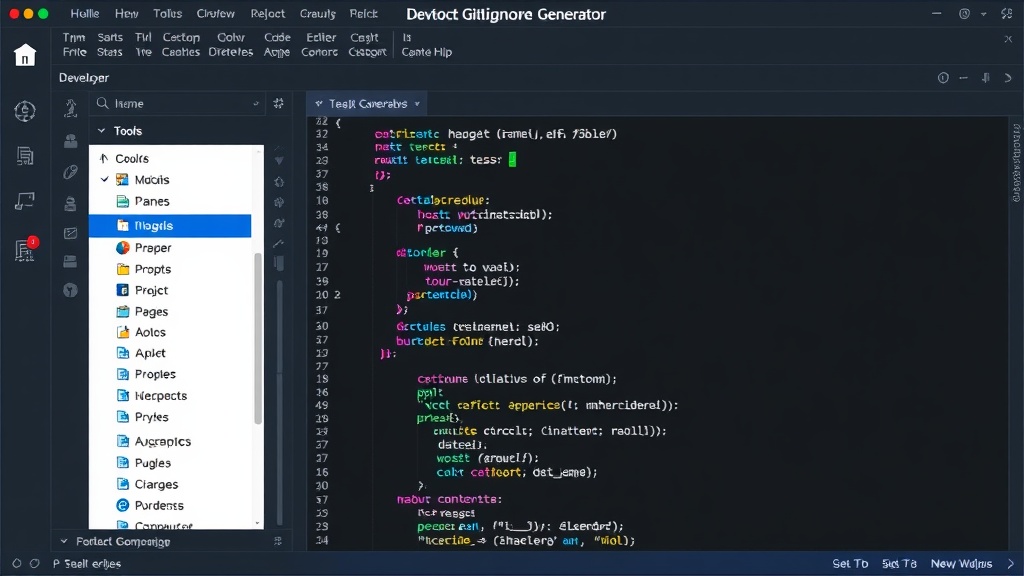Click the refresh icon in the status bar
This screenshot has width=1024, height=576.
[35, 563]
